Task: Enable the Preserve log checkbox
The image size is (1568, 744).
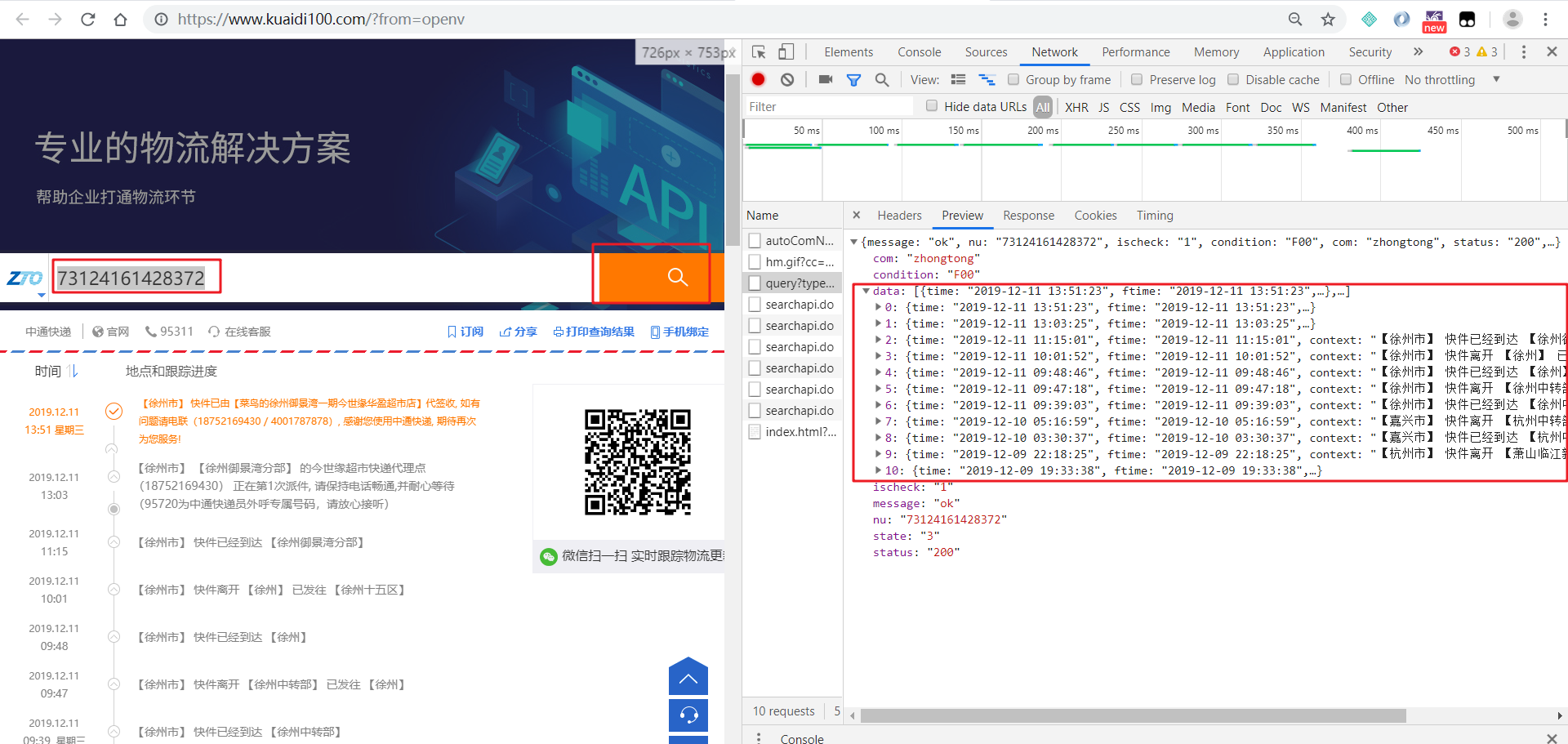Action: (1137, 79)
